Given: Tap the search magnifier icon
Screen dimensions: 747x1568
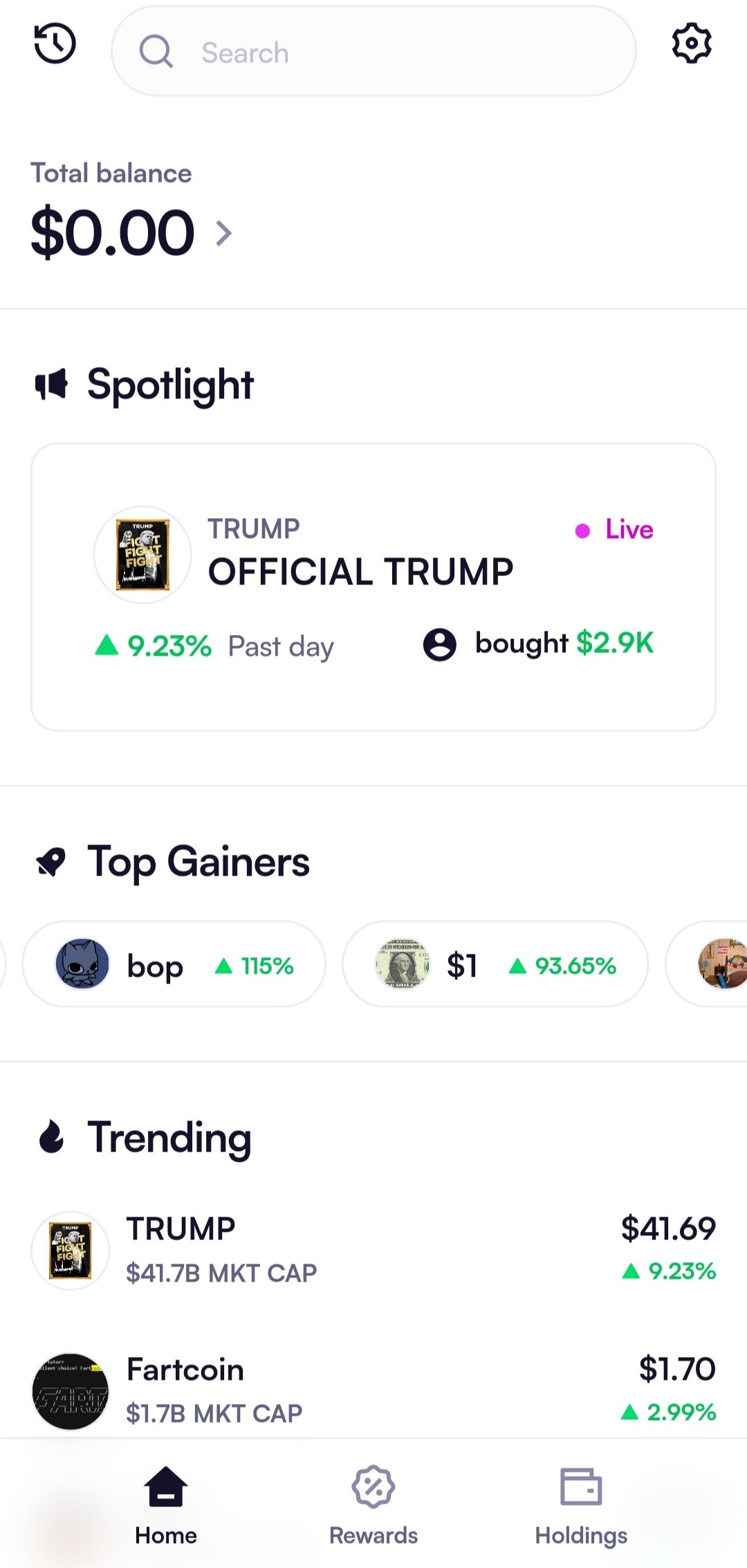Looking at the screenshot, I should click(156, 52).
